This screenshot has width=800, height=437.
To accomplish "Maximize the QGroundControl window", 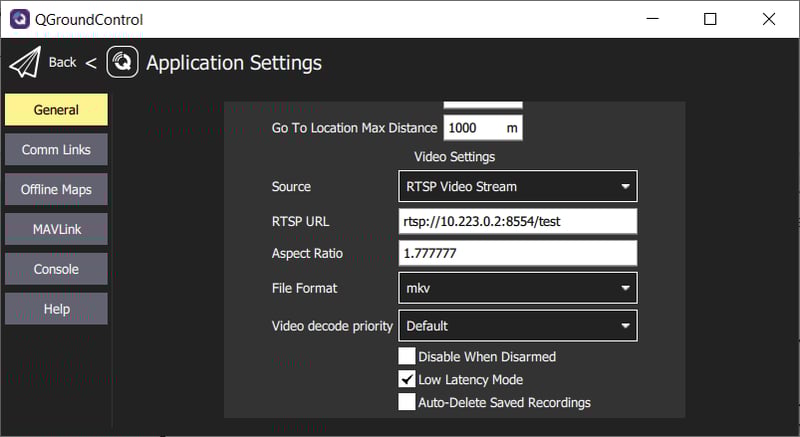I will (710, 19).
